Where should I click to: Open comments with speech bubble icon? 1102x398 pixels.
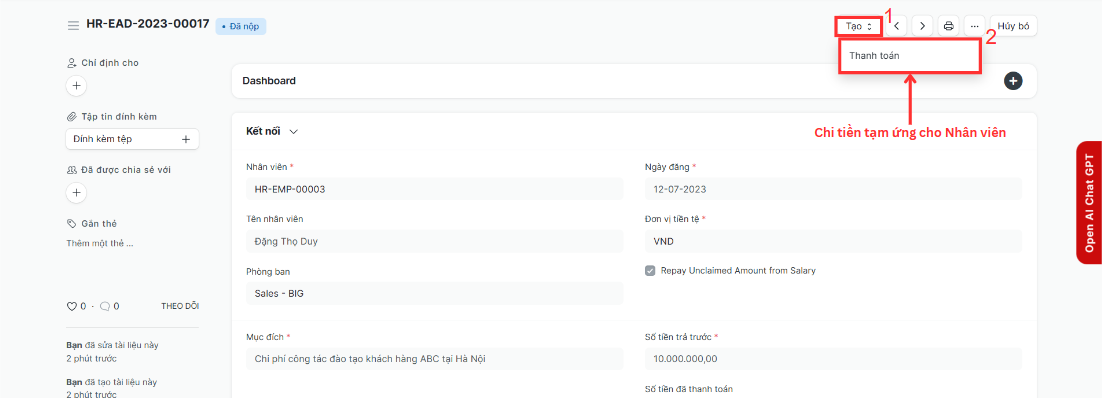pyautogui.click(x=104, y=306)
